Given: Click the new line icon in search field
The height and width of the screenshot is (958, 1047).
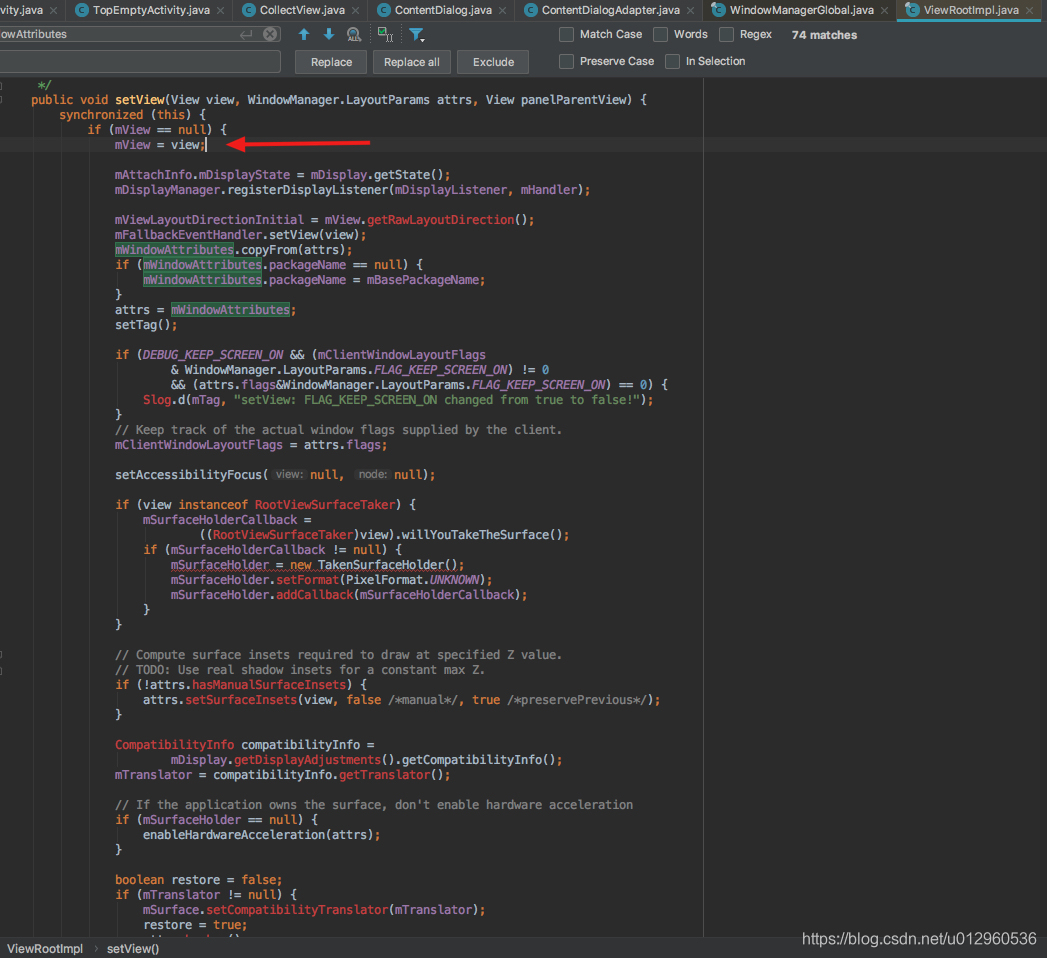Looking at the screenshot, I should (246, 34).
